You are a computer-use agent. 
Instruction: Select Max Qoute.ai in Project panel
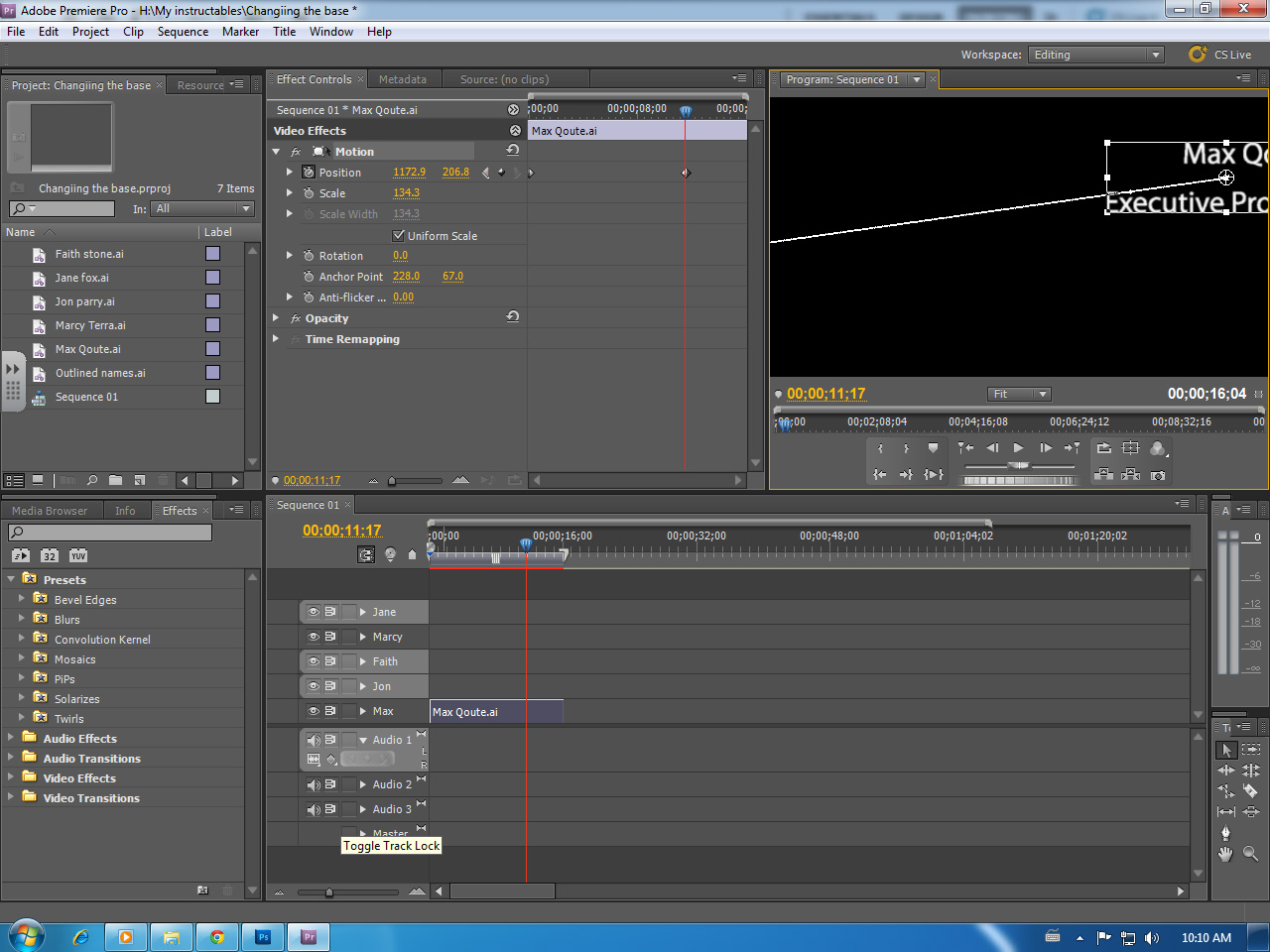tap(88, 349)
